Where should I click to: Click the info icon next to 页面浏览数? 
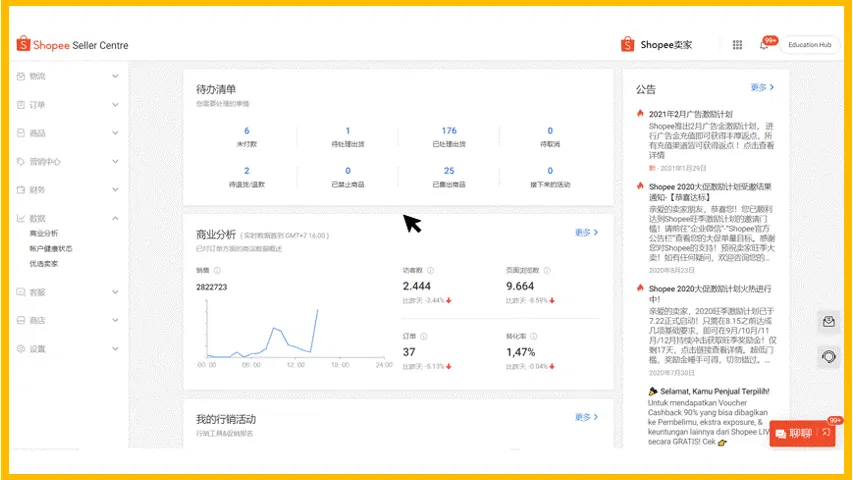(x=547, y=270)
